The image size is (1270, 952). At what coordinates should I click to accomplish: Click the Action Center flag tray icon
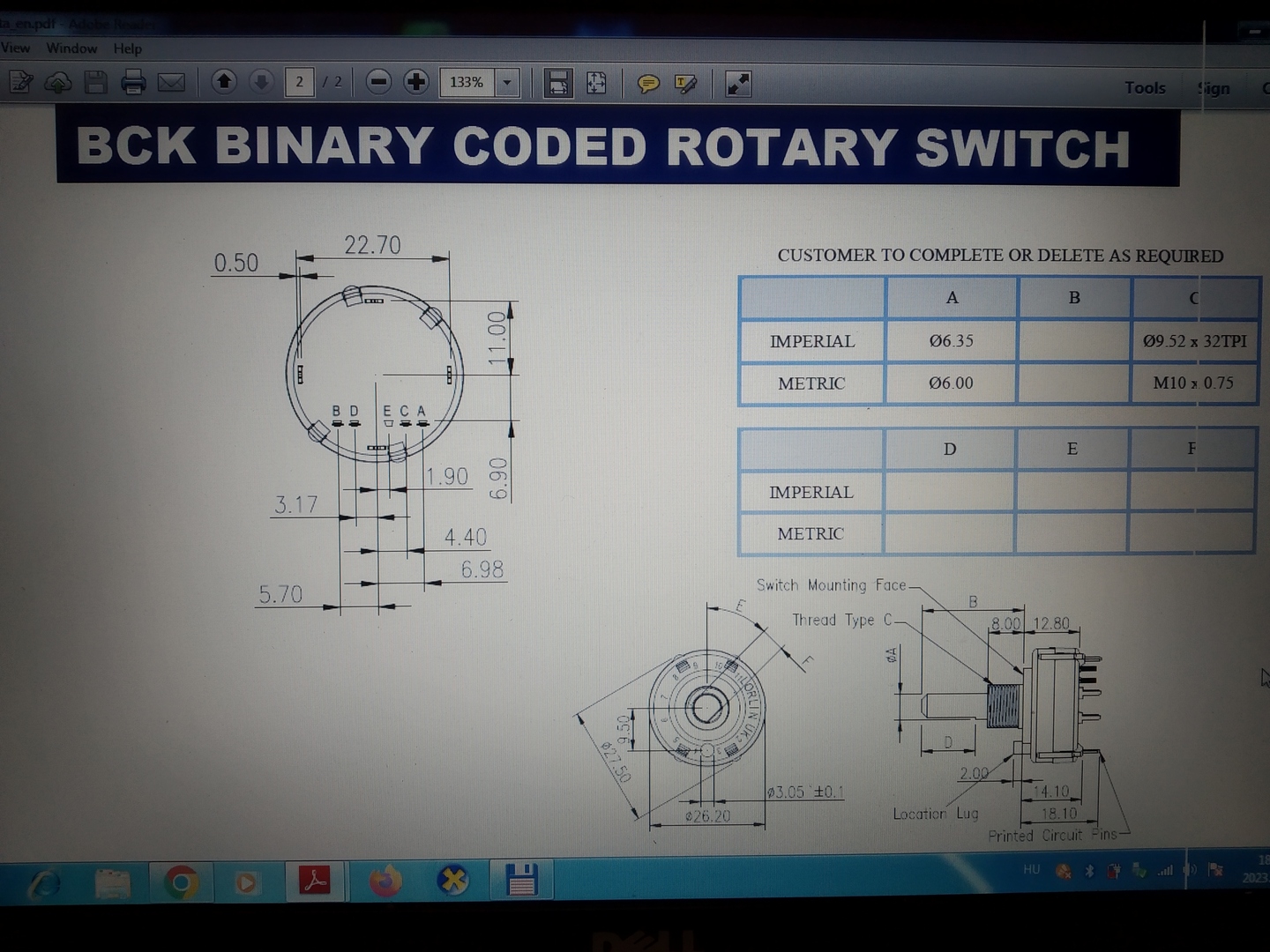[1215, 870]
